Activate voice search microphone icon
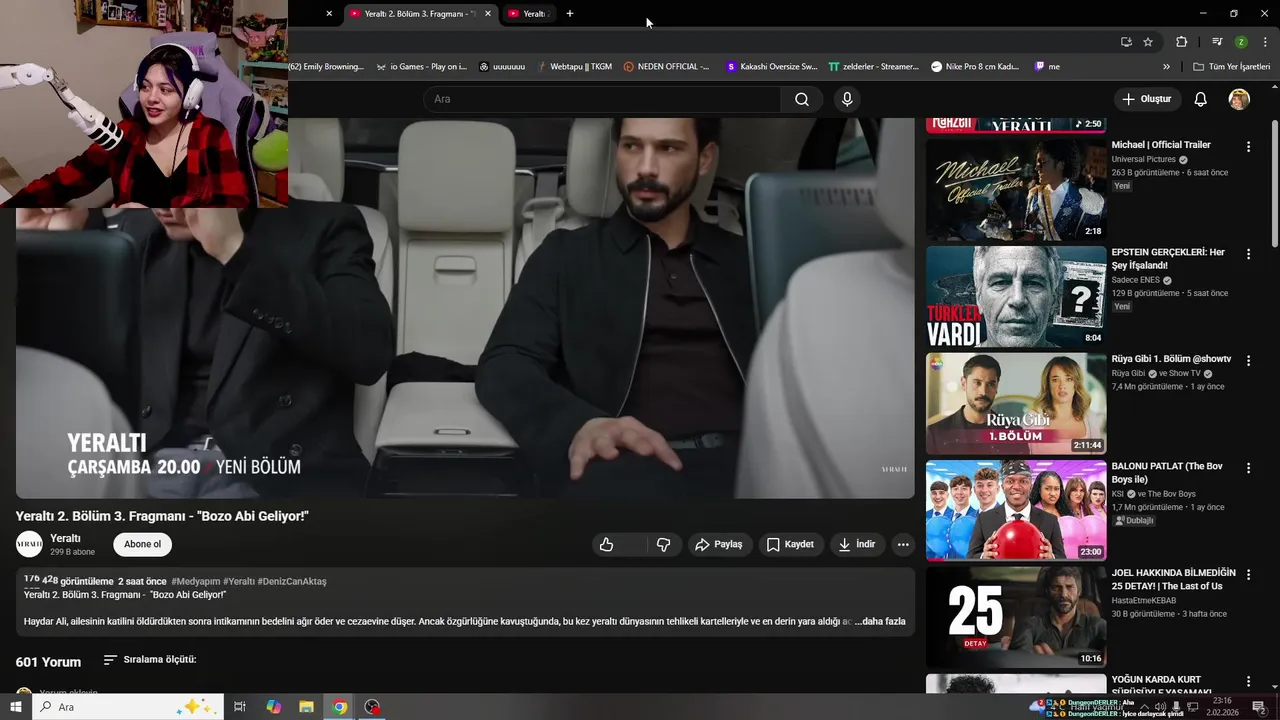Image resolution: width=1280 pixels, height=720 pixels. [847, 99]
